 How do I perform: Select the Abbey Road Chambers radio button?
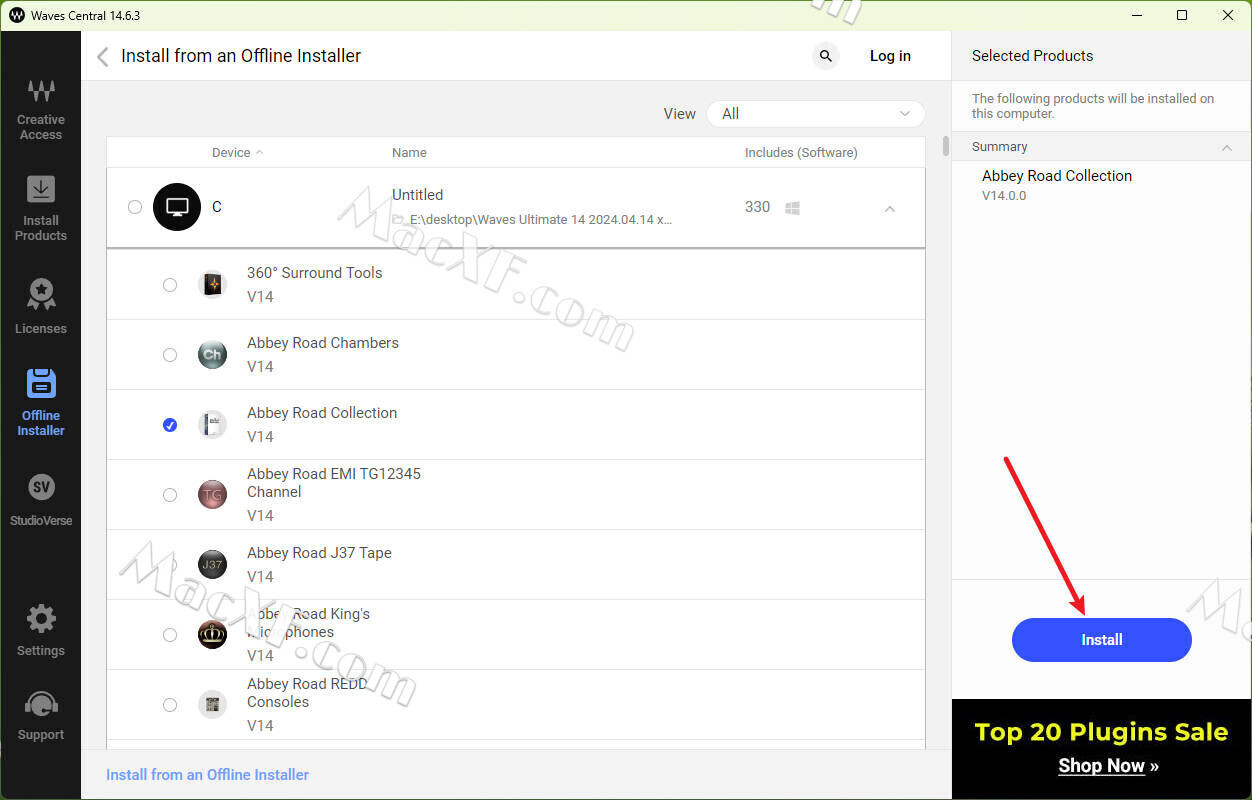pyautogui.click(x=170, y=355)
